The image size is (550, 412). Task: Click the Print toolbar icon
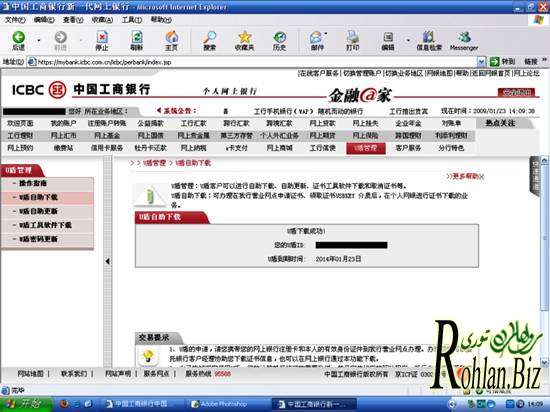[353, 37]
